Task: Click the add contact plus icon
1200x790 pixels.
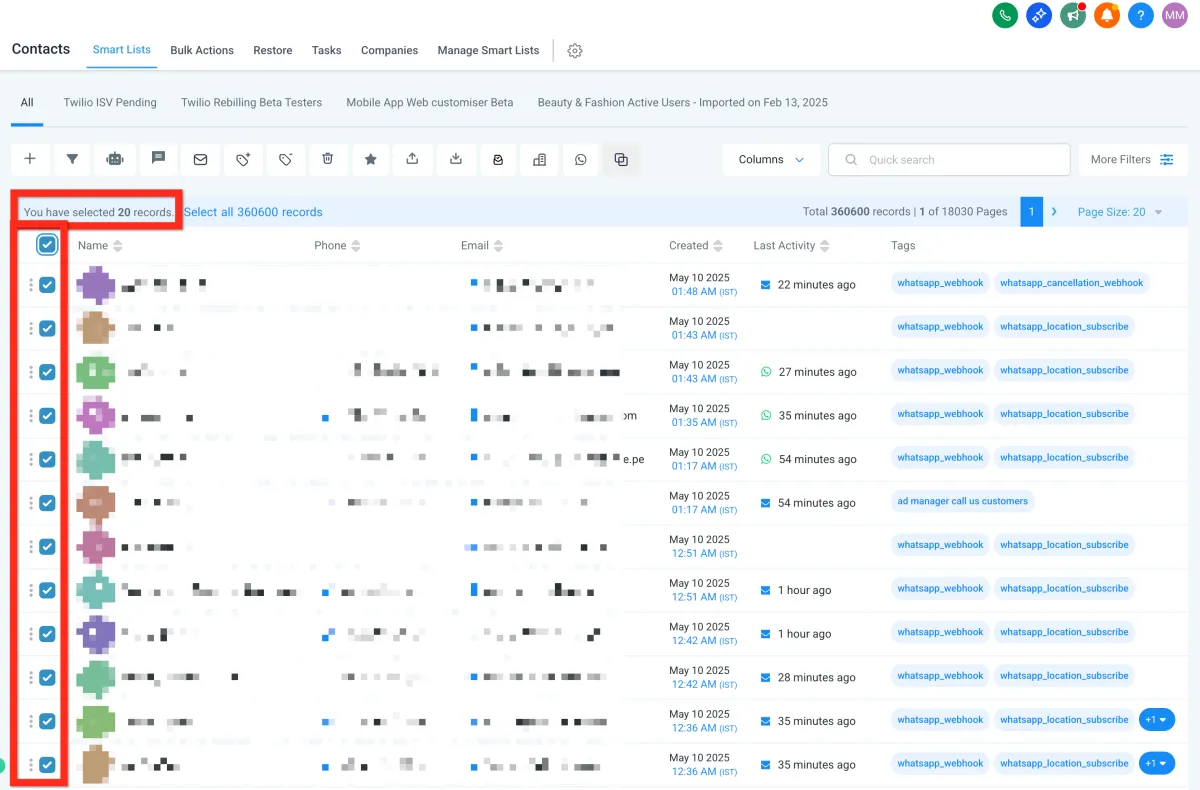Action: pyautogui.click(x=30, y=159)
